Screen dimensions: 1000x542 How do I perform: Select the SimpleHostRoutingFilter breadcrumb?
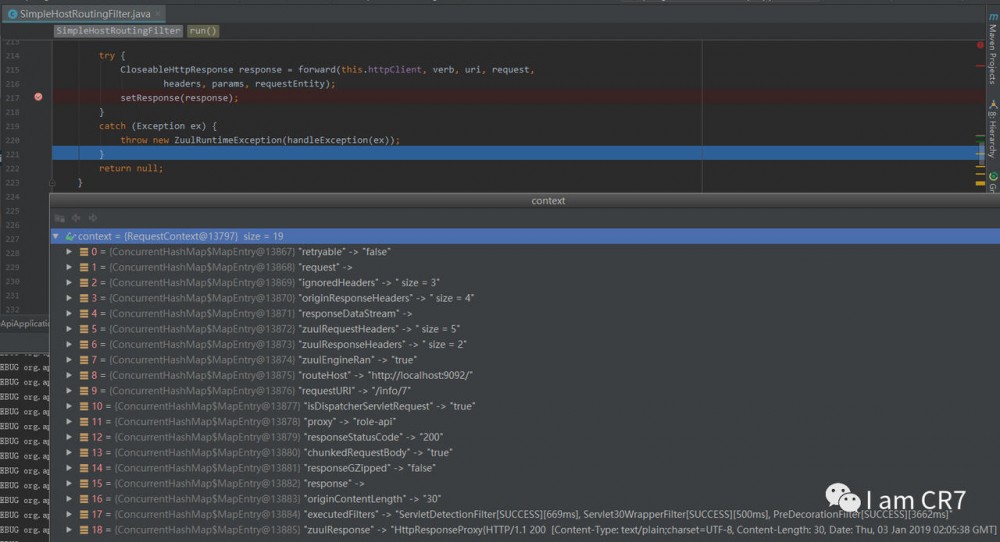pyautogui.click(x=118, y=31)
